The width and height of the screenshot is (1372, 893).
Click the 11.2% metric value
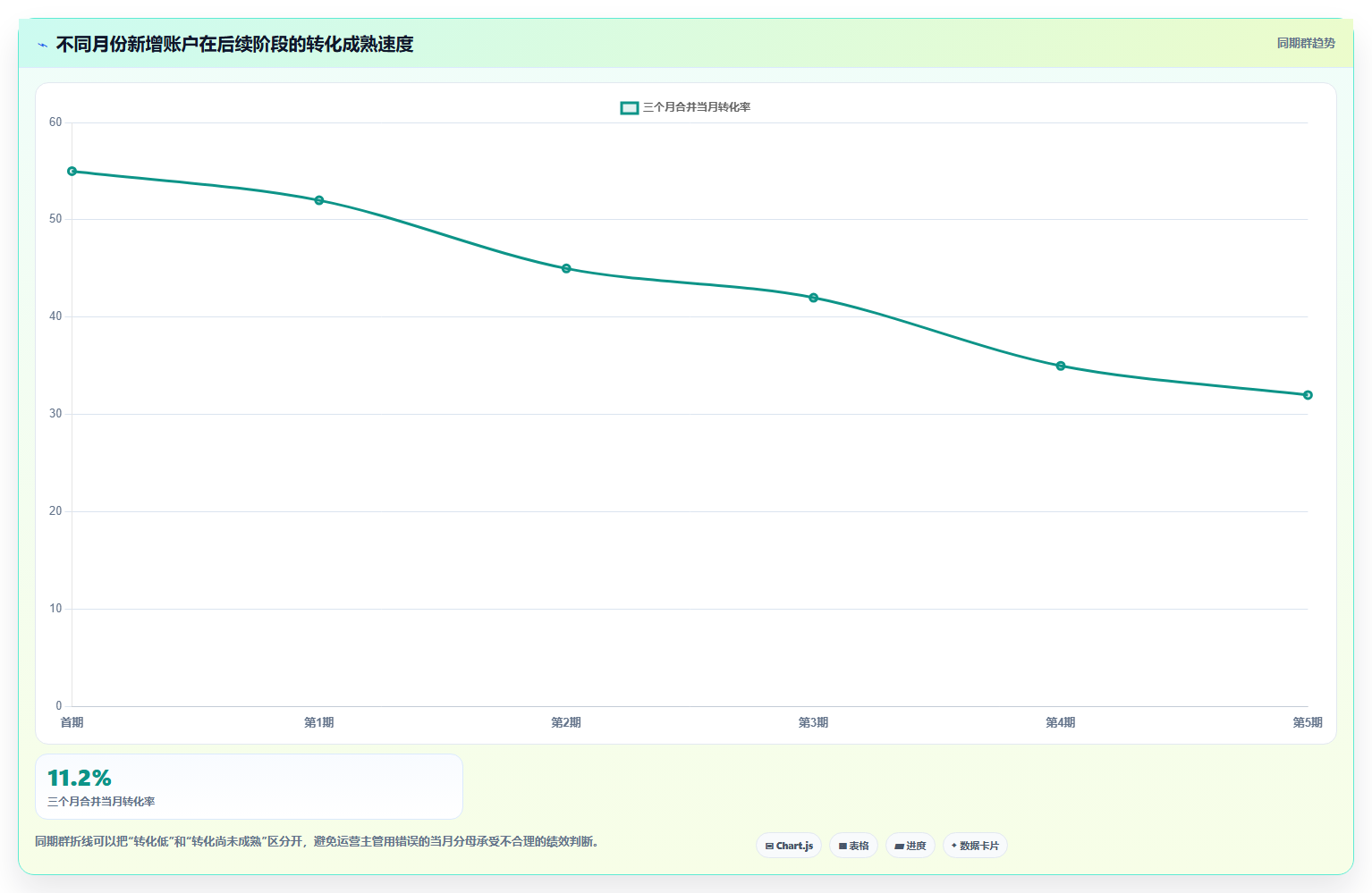80,778
